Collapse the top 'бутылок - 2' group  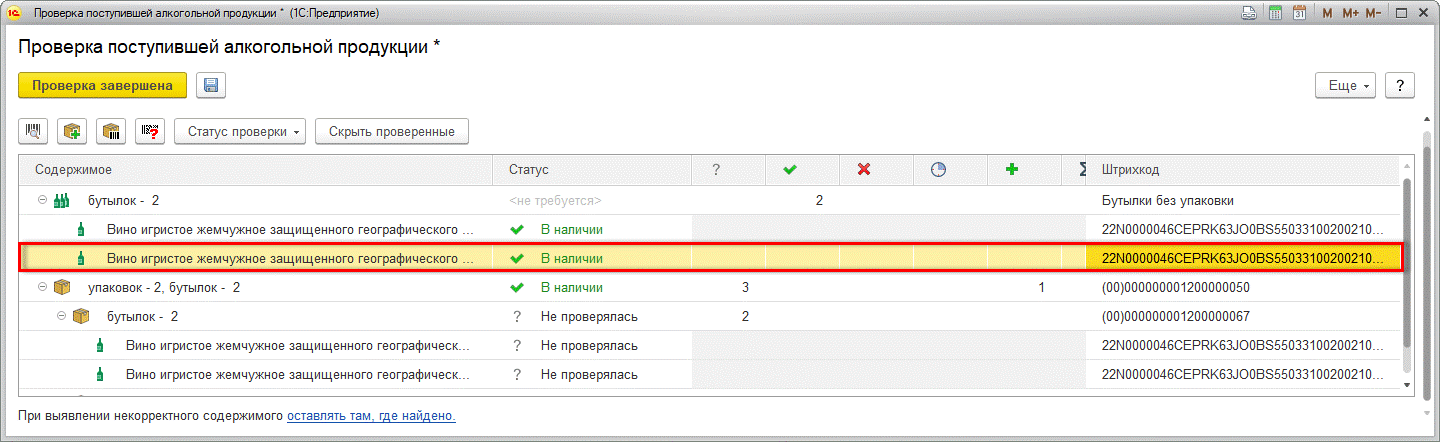[x=42, y=200]
